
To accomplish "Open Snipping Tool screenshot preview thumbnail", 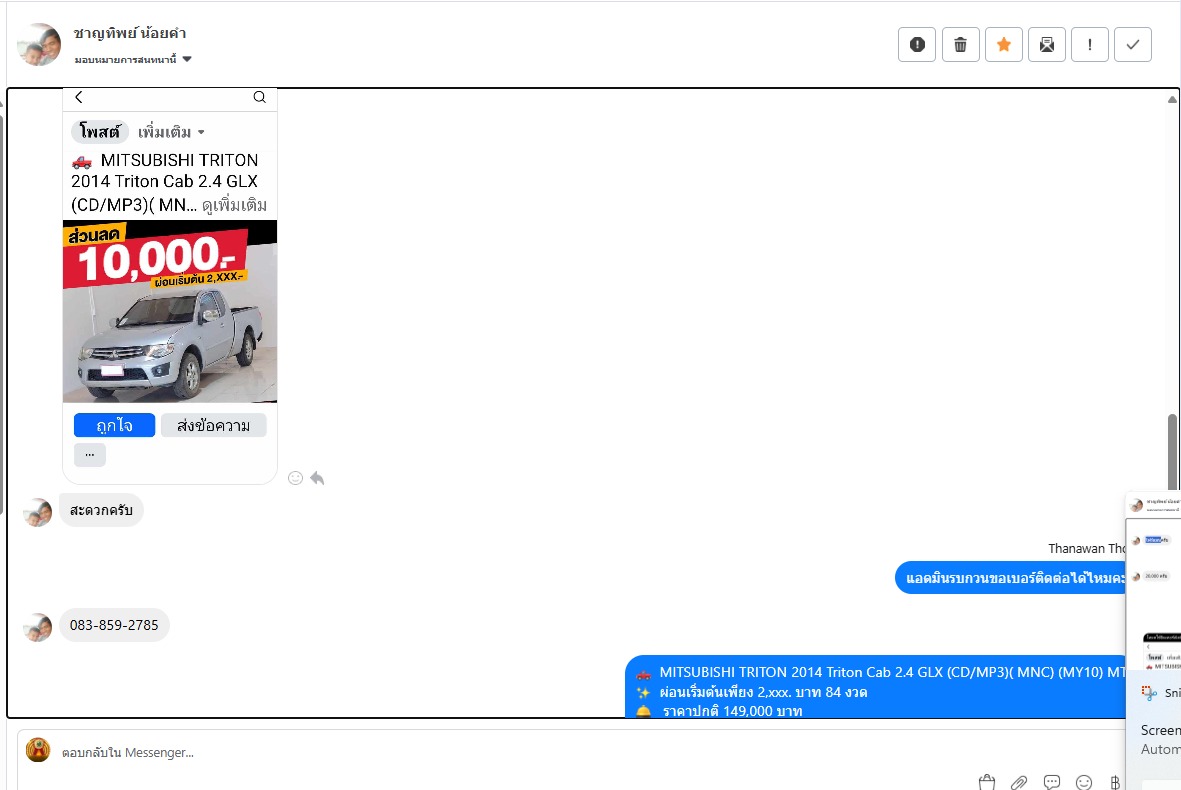I will [1153, 580].
